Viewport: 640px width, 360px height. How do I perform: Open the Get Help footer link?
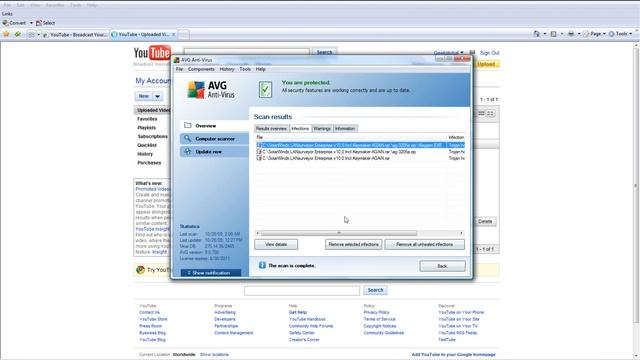[x=298, y=312]
